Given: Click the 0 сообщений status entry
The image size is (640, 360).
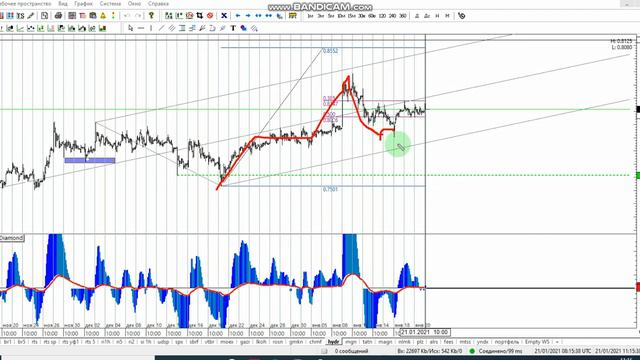Looking at the screenshot, I should click(351, 351).
